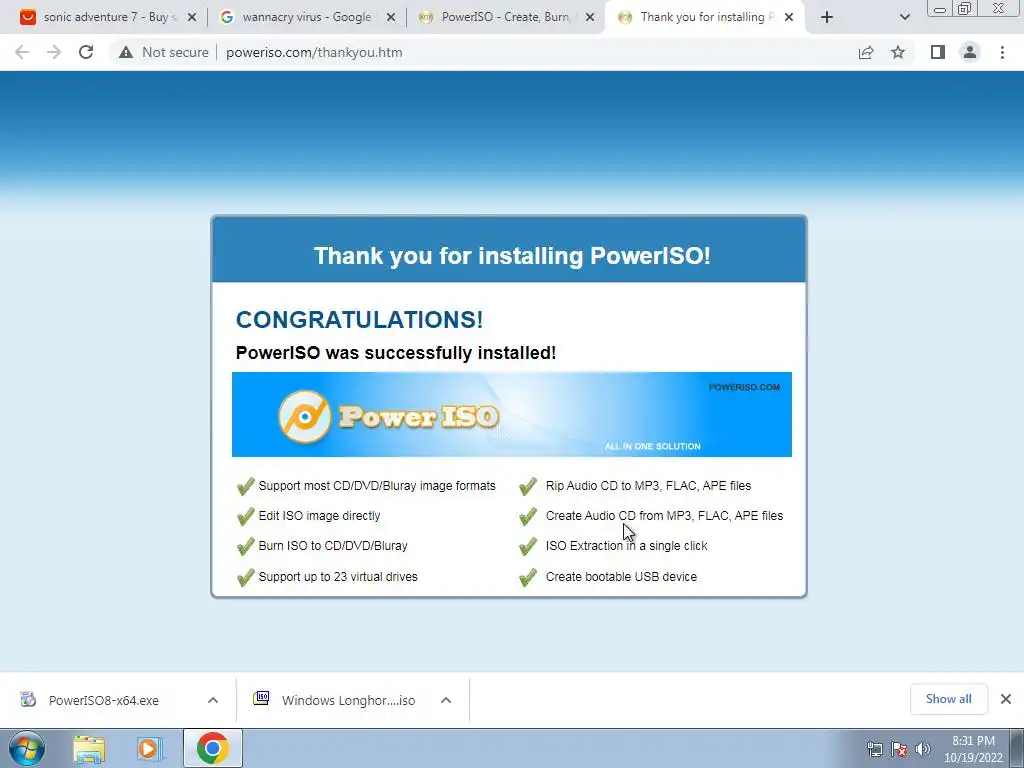Viewport: 1024px width, 768px height.
Task: Expand options for PowerISO8-x64.exe download
Action: pos(213,700)
